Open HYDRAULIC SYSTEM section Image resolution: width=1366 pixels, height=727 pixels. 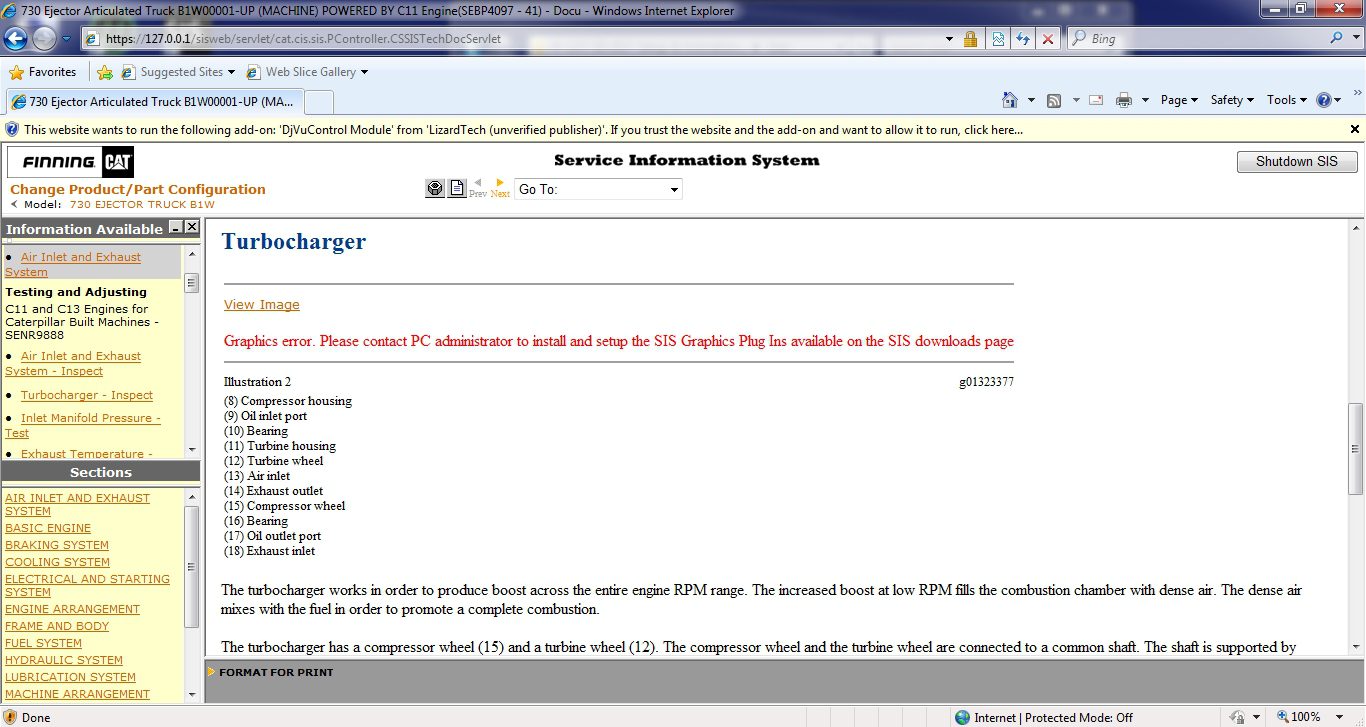pyautogui.click(x=64, y=660)
